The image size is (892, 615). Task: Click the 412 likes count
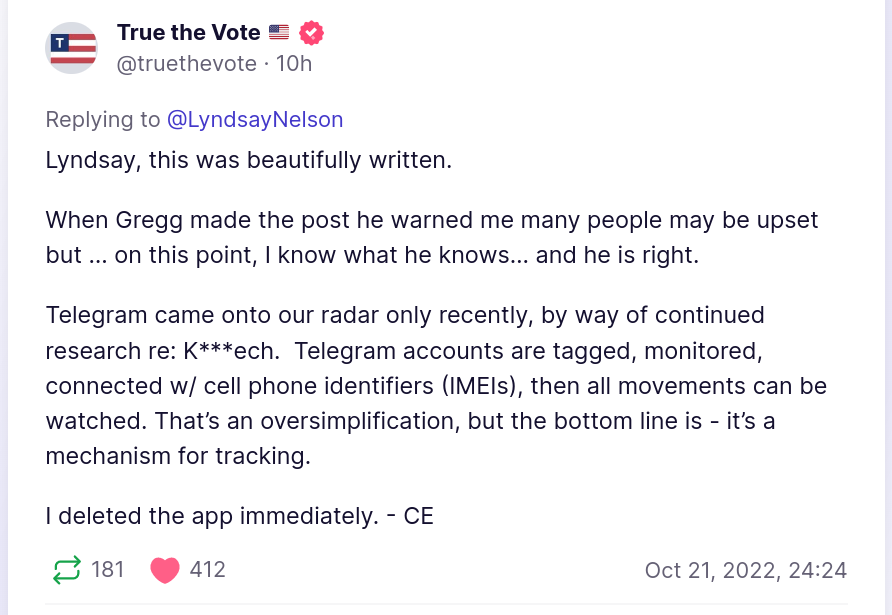pyautogui.click(x=208, y=570)
